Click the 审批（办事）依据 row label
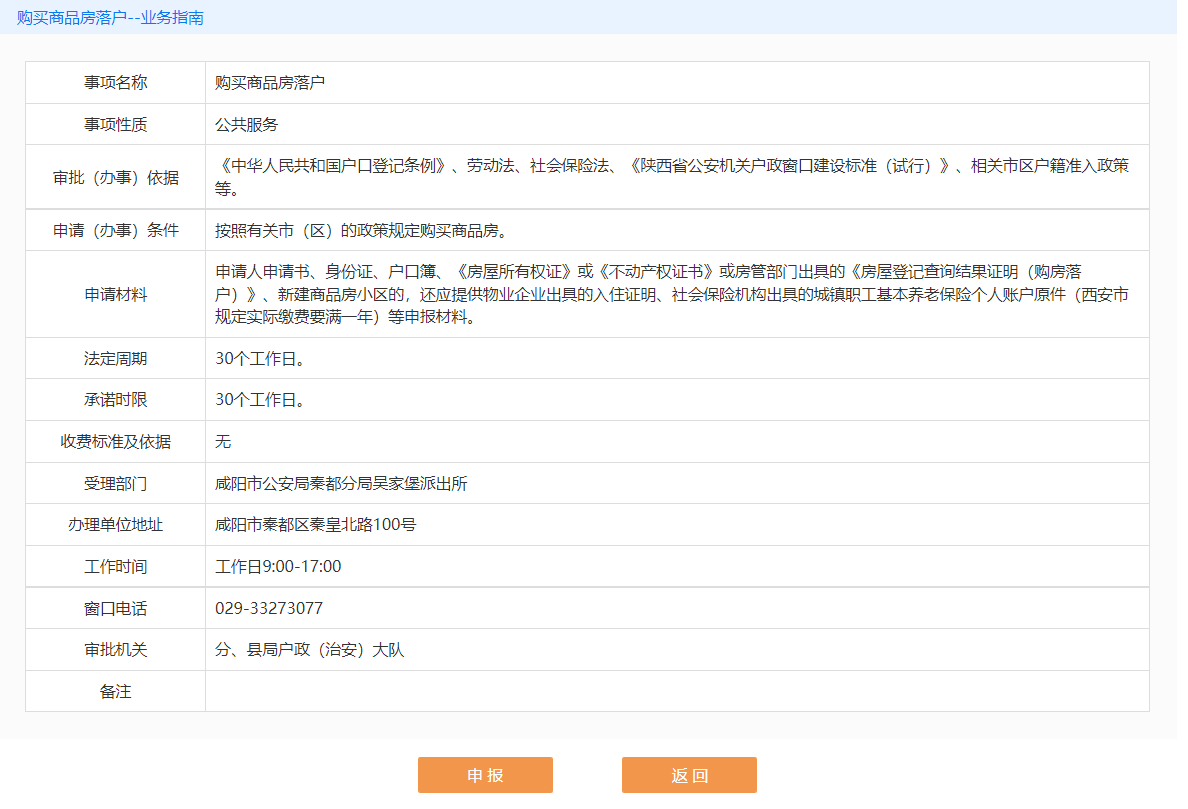Screen dimensions: 1188x809 coord(115,177)
